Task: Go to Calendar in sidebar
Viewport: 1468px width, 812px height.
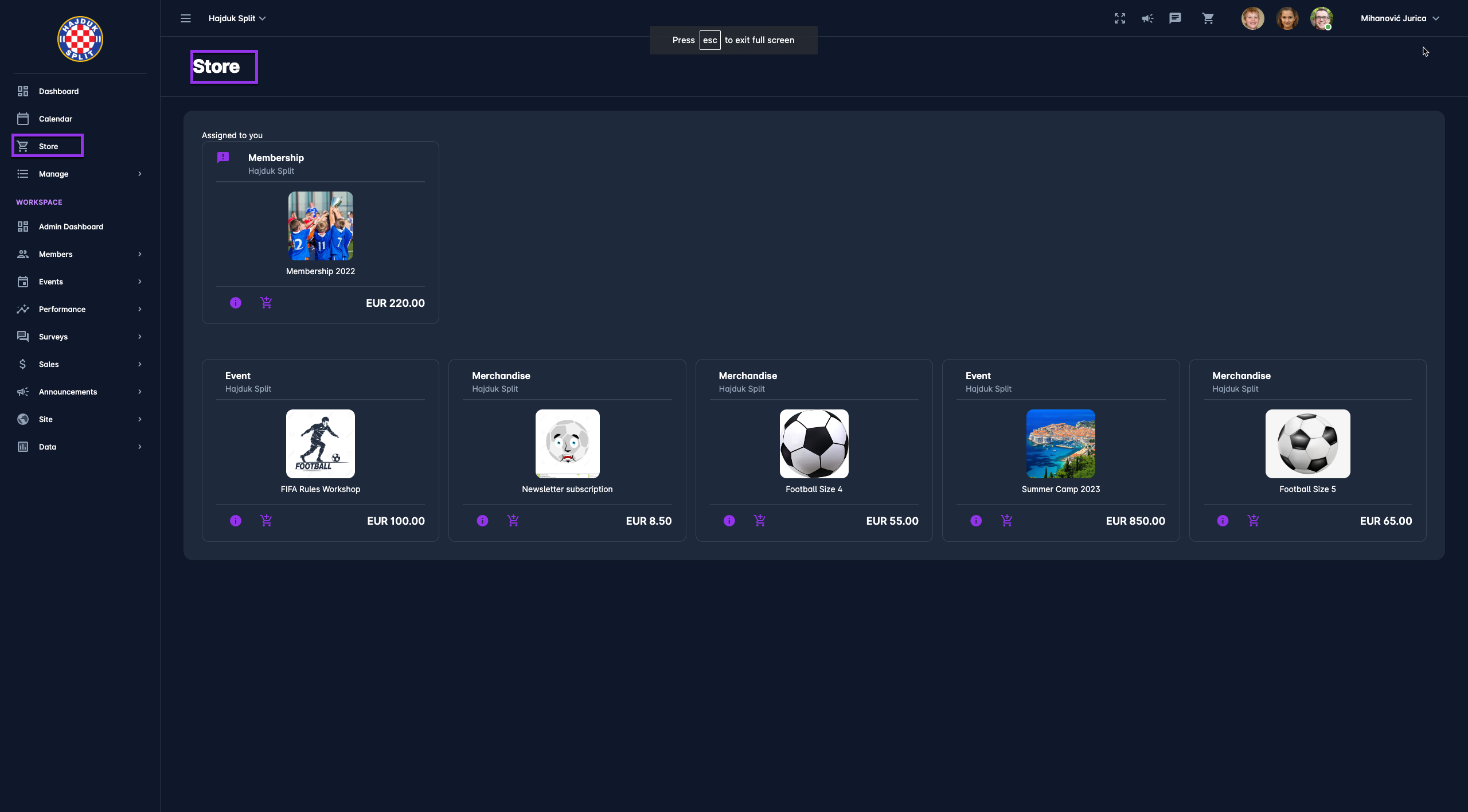Action: pos(56,119)
